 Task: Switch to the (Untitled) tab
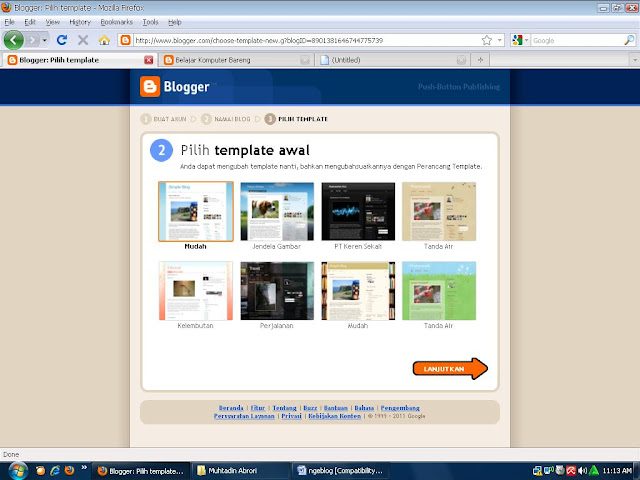click(393, 60)
